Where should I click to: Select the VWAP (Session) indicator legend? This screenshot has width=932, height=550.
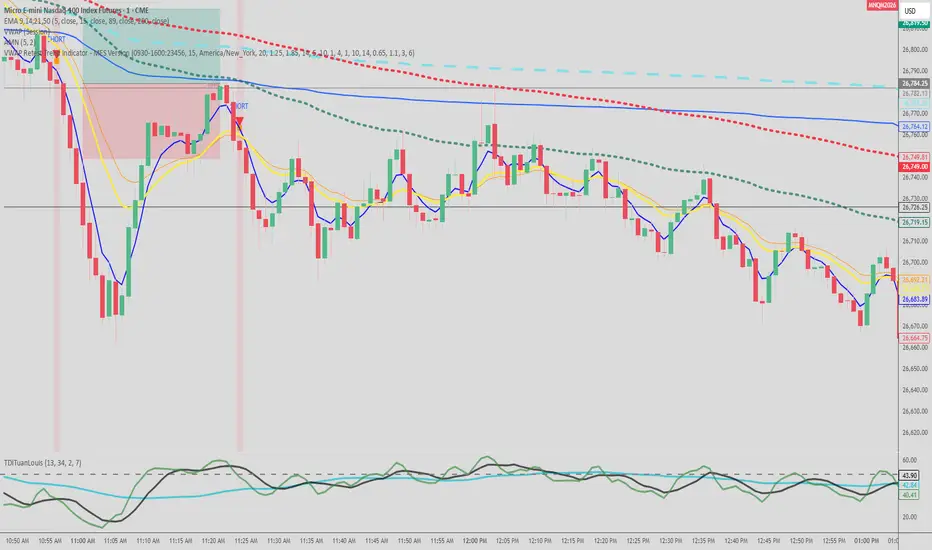tap(27, 32)
